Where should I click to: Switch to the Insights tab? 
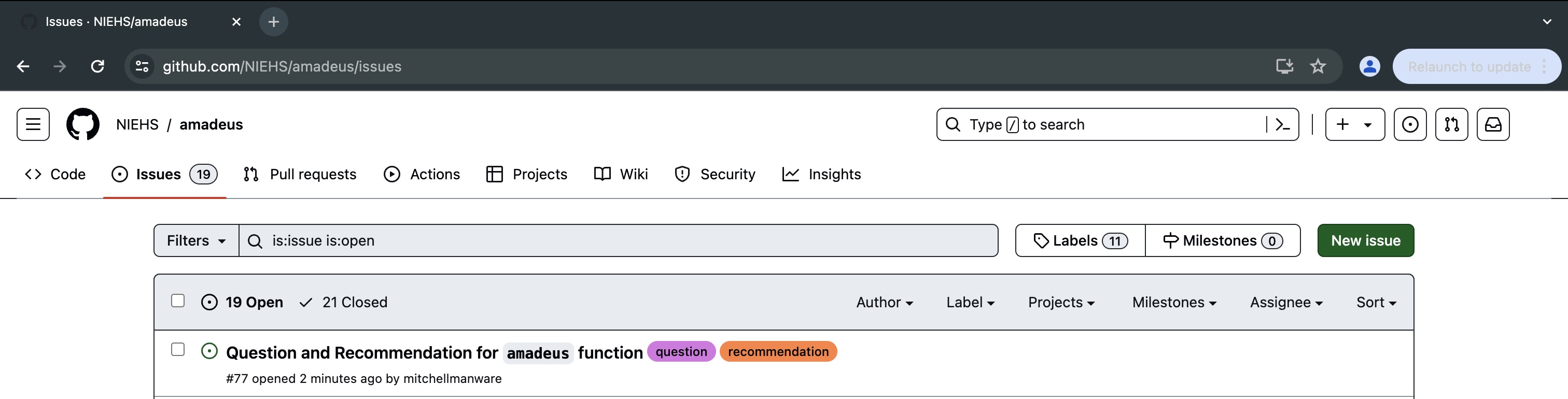822,175
